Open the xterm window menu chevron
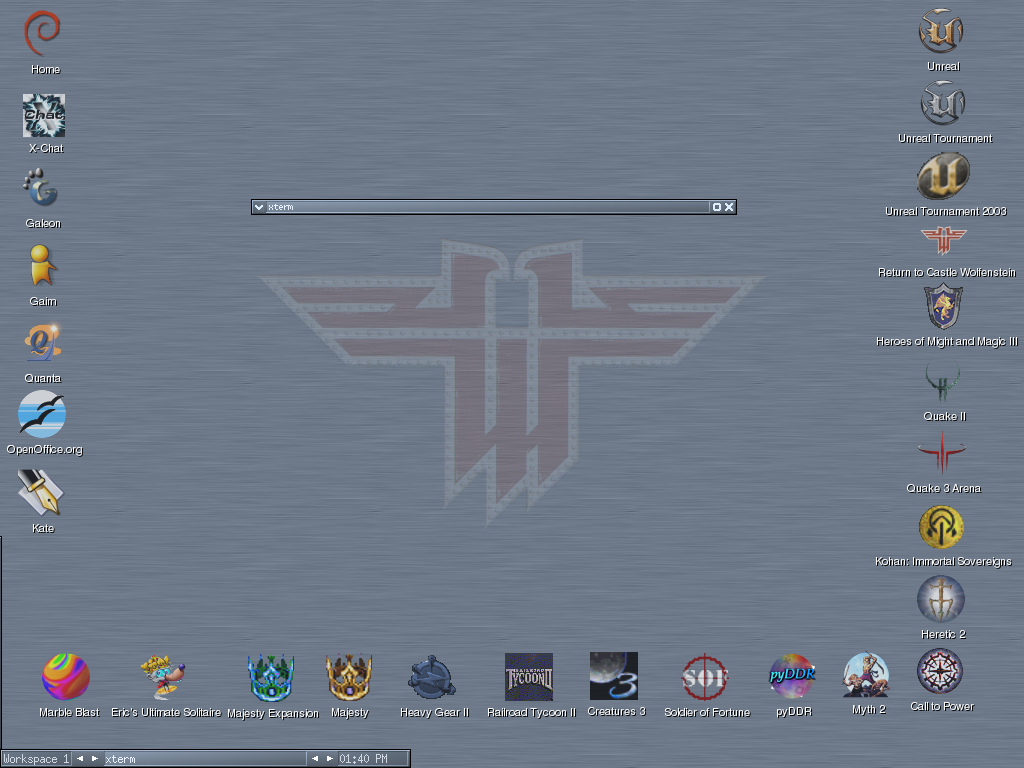1024x768 pixels. click(259, 207)
